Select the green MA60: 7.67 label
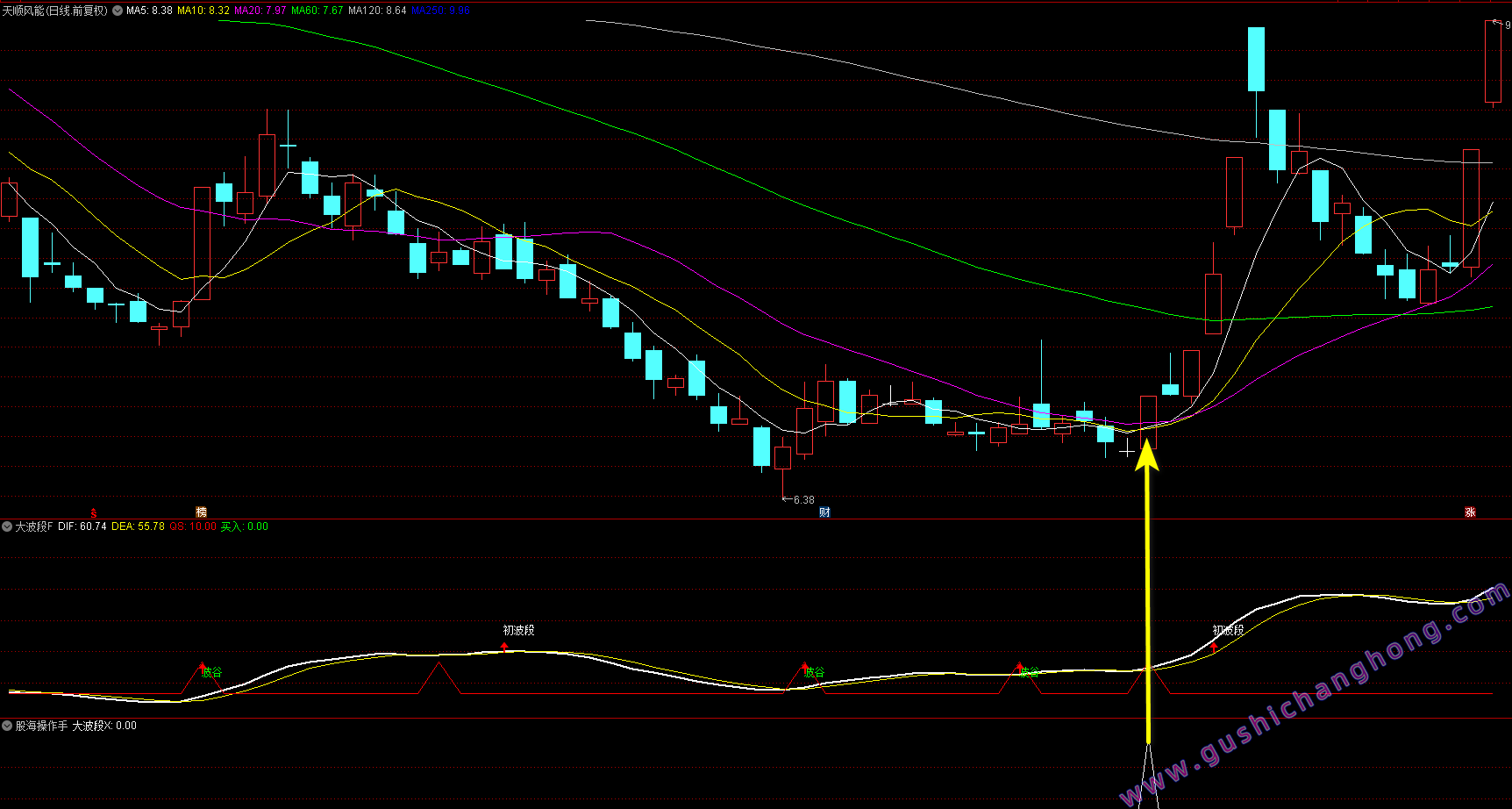This screenshot has height=809, width=1512. [x=317, y=11]
